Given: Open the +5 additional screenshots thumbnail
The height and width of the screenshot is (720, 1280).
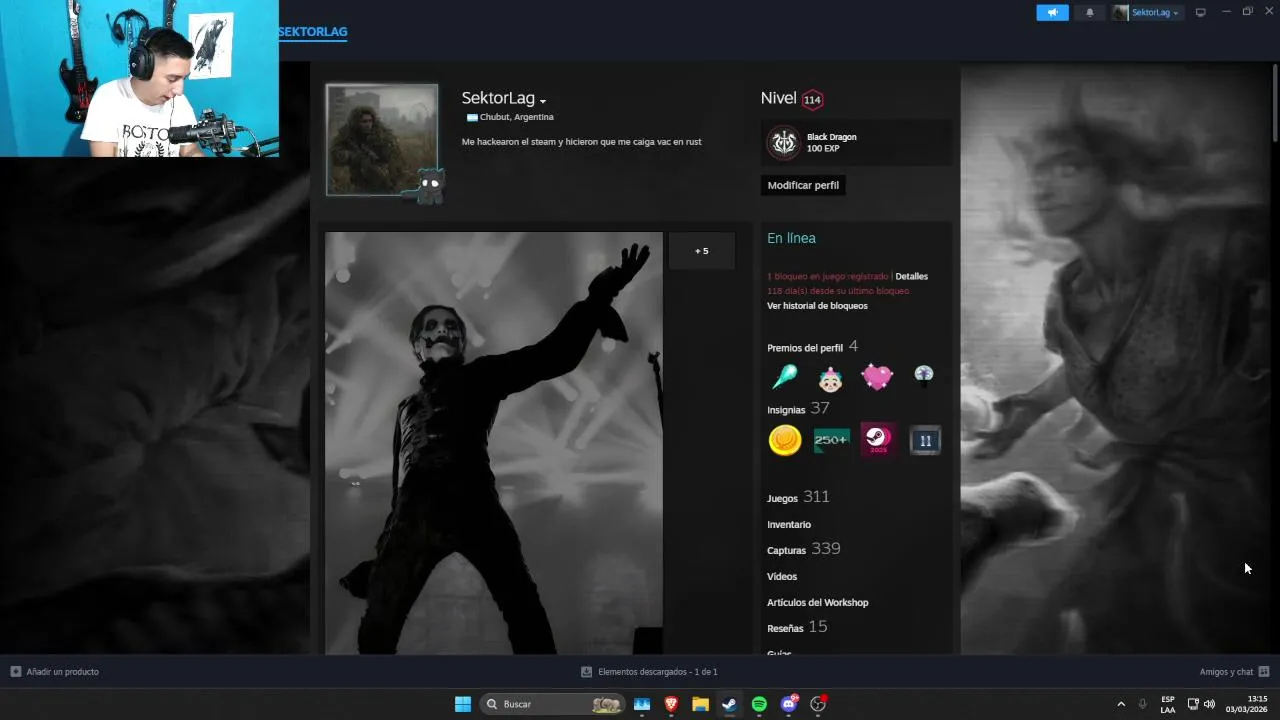Looking at the screenshot, I should [701, 251].
